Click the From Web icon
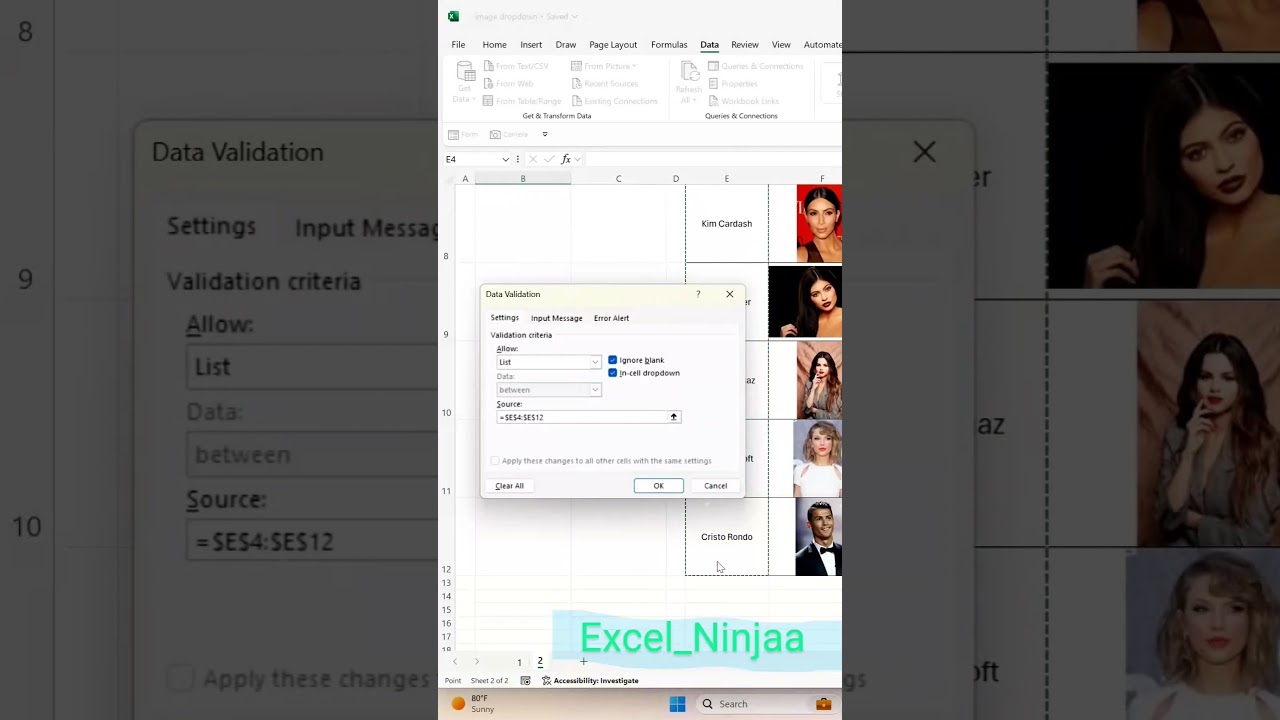This screenshot has height=720, width=1280. click(x=488, y=83)
